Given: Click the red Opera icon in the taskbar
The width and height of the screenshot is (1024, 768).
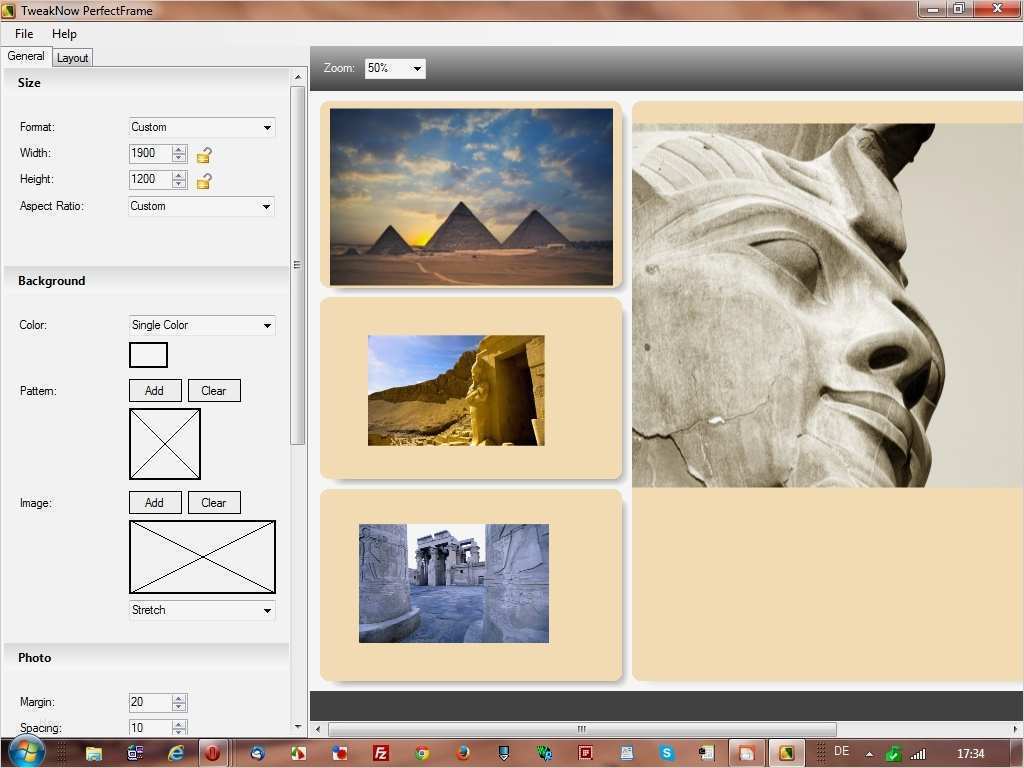Looking at the screenshot, I should pos(212,754).
